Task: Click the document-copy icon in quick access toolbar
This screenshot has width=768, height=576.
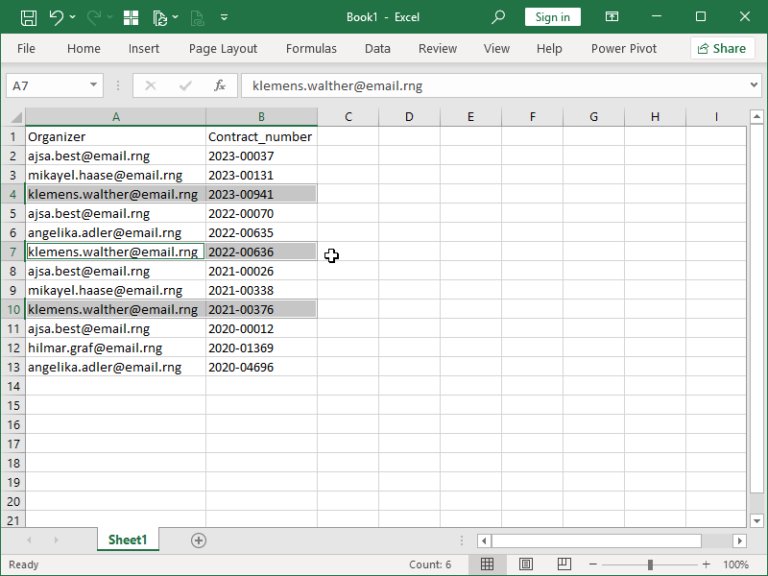Action: (x=160, y=18)
